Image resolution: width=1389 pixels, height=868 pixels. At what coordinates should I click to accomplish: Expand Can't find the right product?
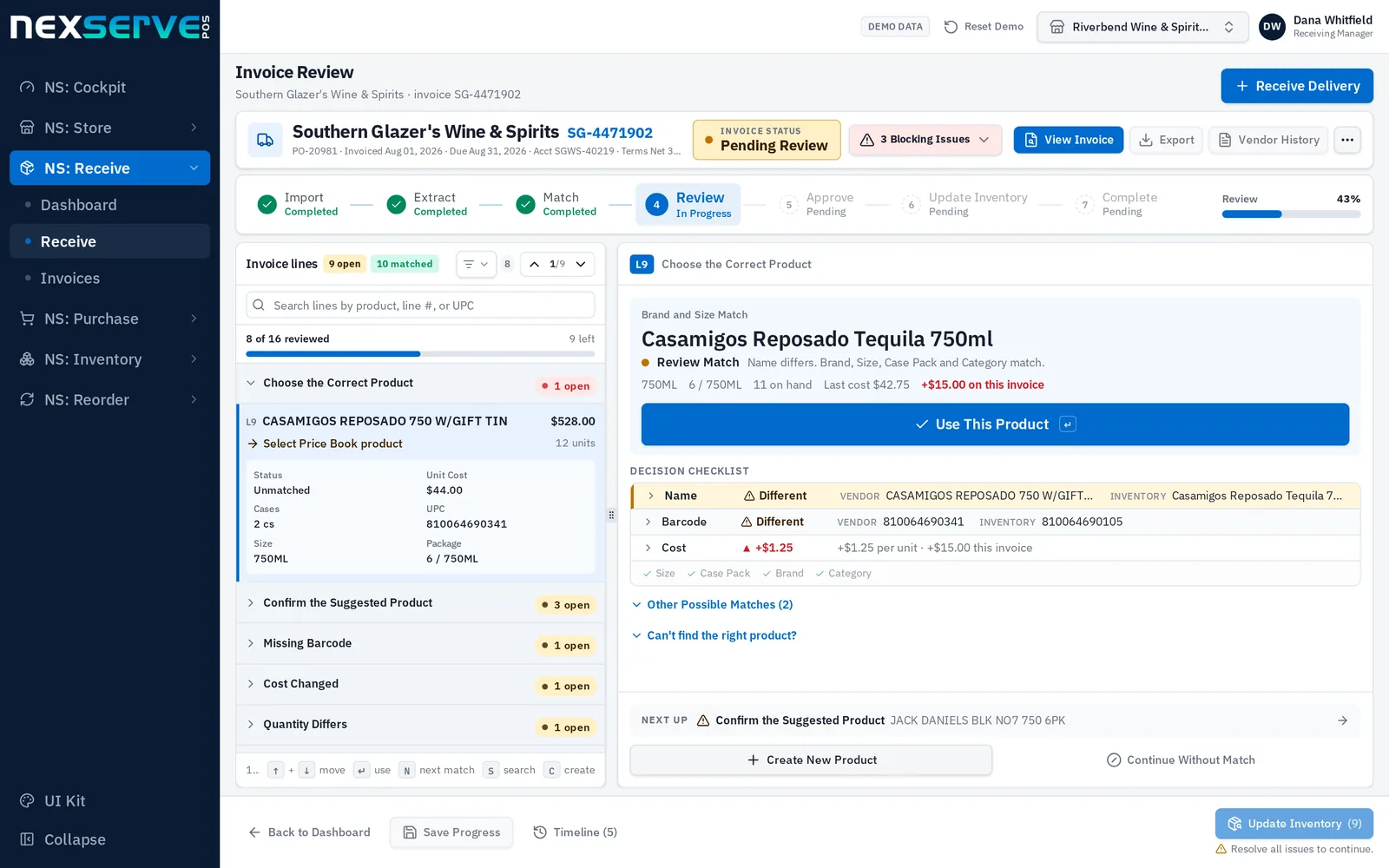714,635
